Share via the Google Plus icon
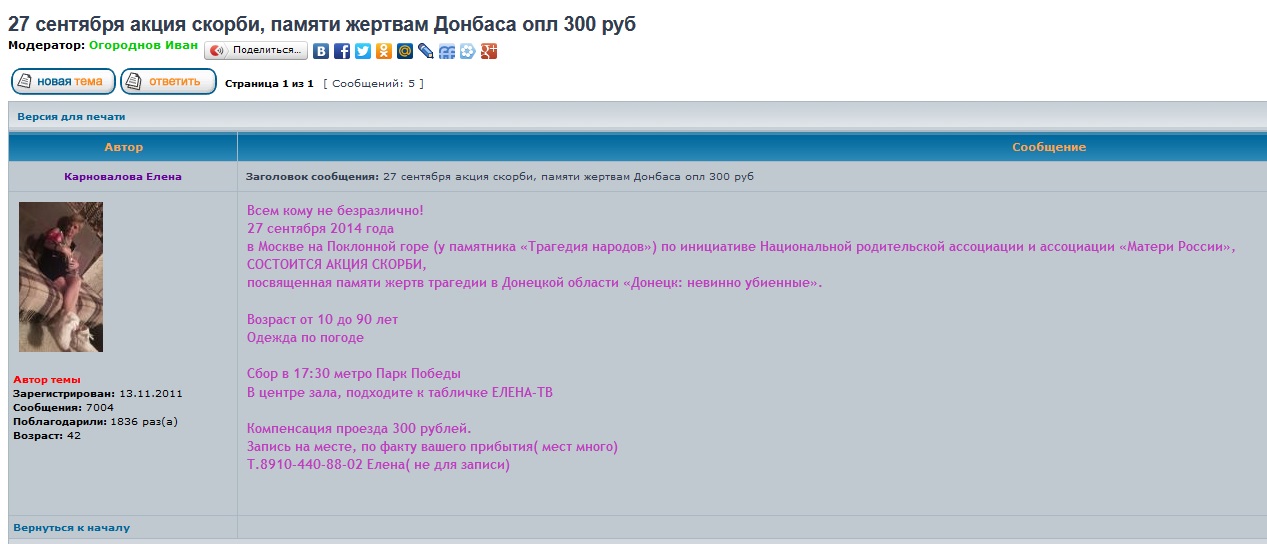The width and height of the screenshot is (1267, 544). [x=489, y=51]
